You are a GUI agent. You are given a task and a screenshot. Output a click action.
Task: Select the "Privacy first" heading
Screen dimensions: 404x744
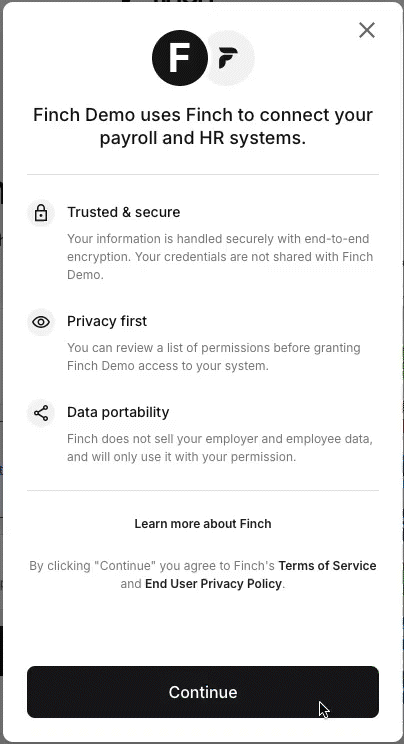107,321
